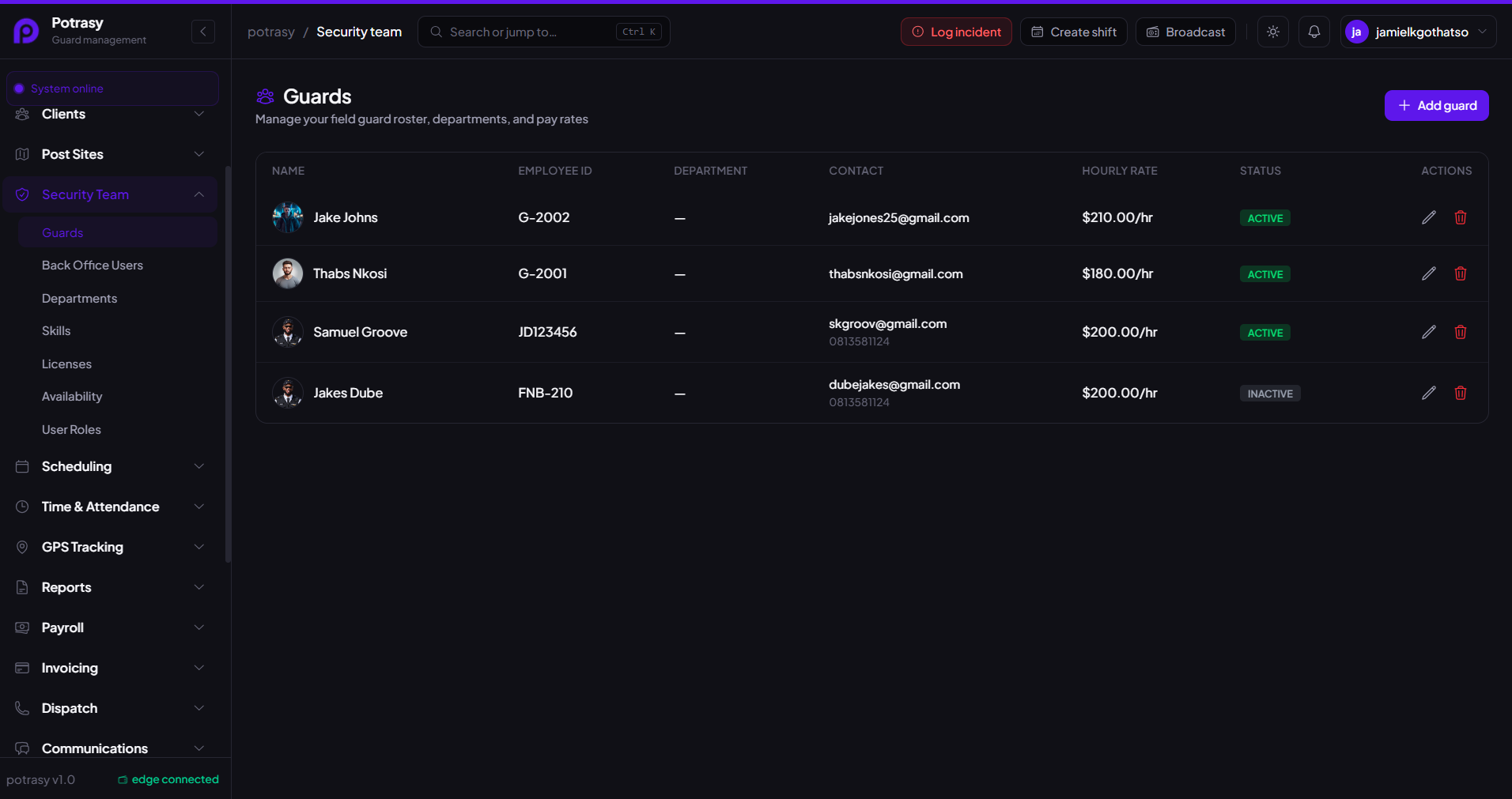
Task: Click the ja user avatar
Action: coord(1357,32)
